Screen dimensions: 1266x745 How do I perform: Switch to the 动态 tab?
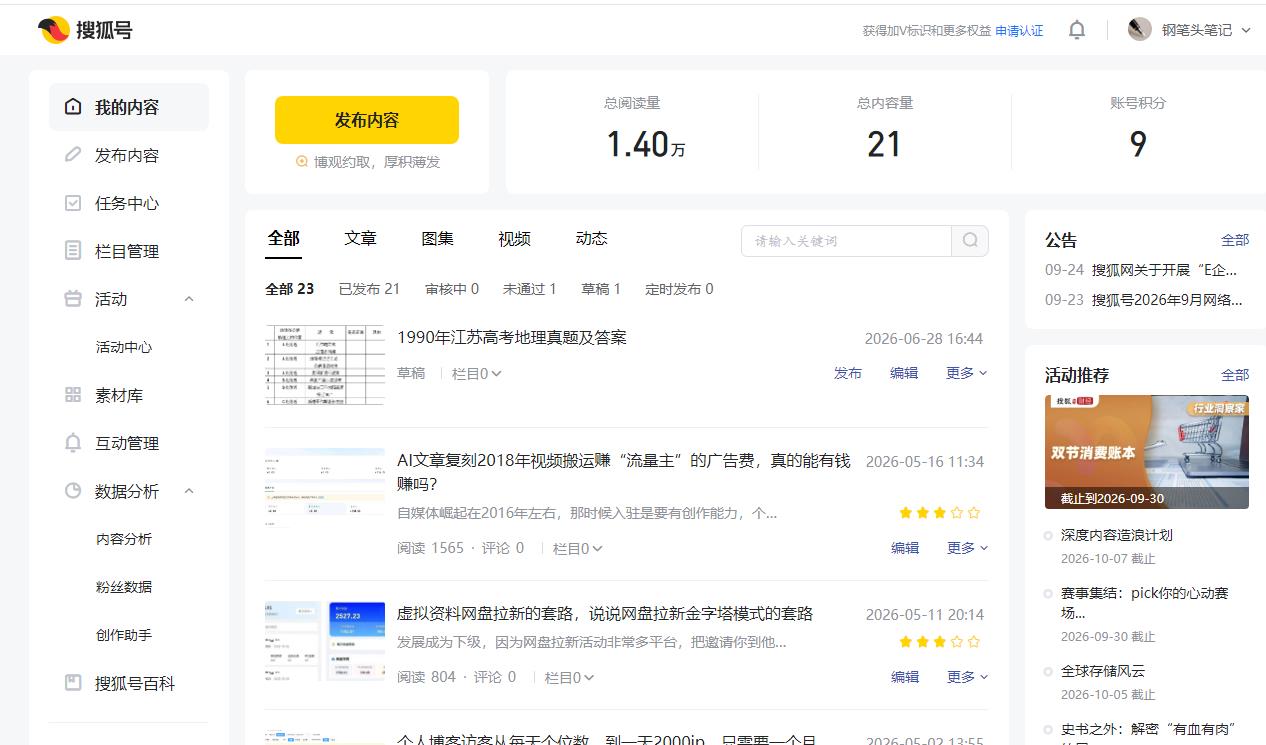[592, 238]
